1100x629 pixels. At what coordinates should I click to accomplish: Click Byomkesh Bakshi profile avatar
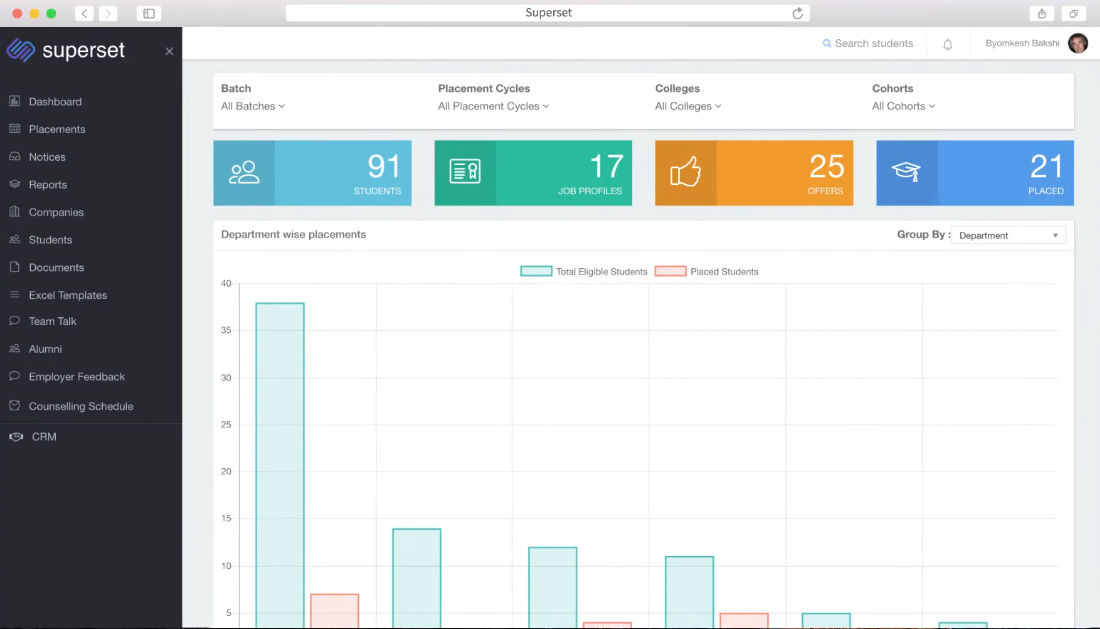1078,43
